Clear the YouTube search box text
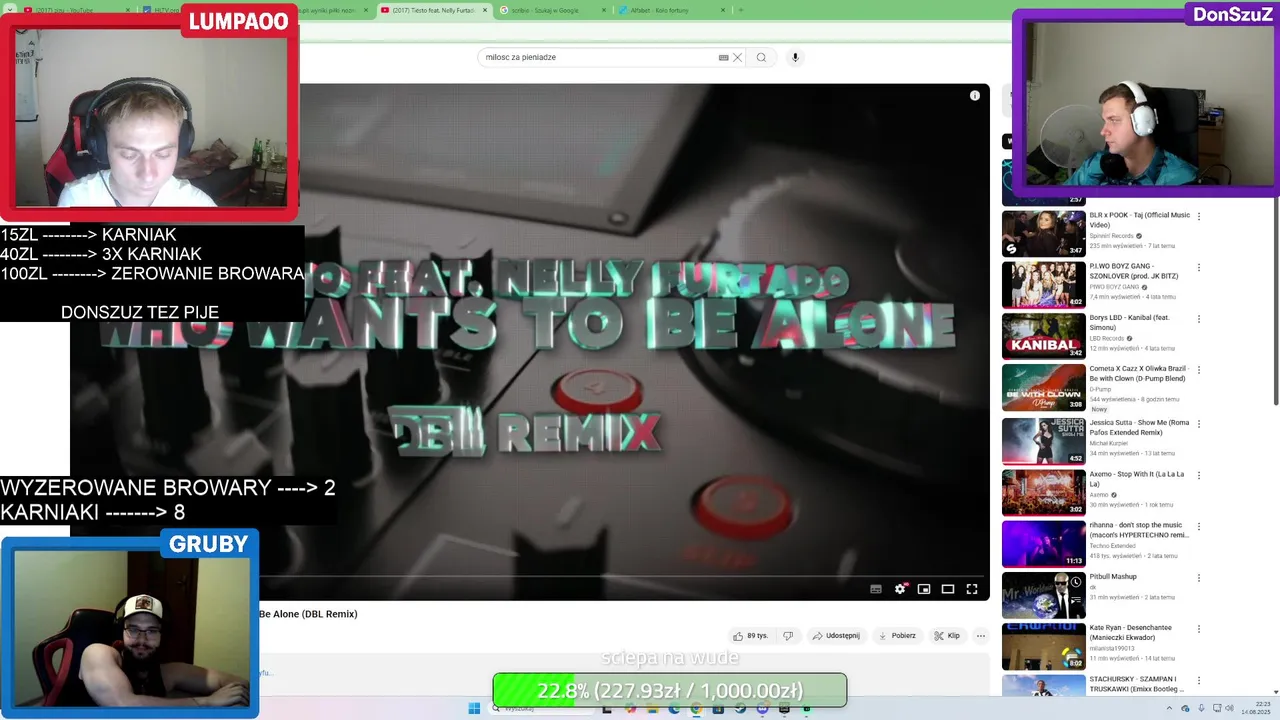1280x720 pixels. tap(738, 57)
